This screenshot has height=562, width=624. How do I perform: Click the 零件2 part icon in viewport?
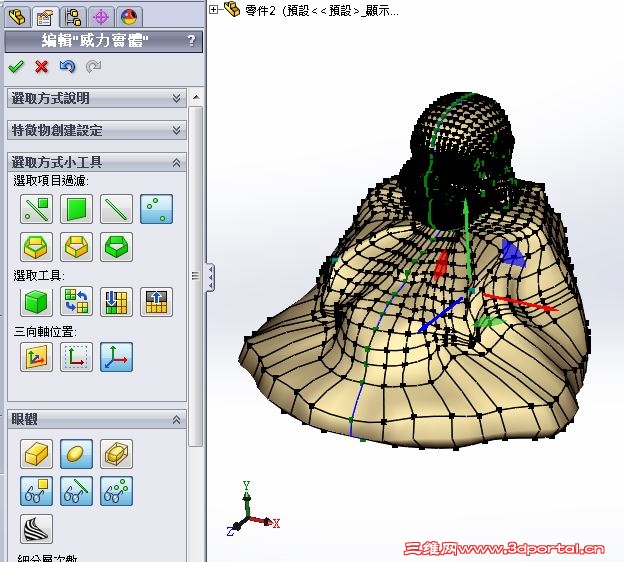coord(232,9)
